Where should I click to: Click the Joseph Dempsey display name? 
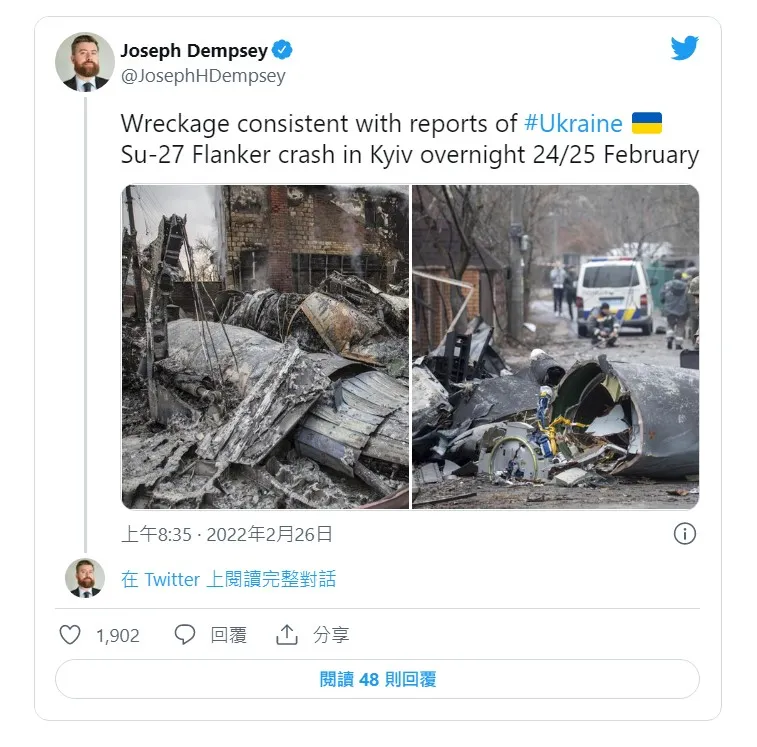click(x=194, y=50)
